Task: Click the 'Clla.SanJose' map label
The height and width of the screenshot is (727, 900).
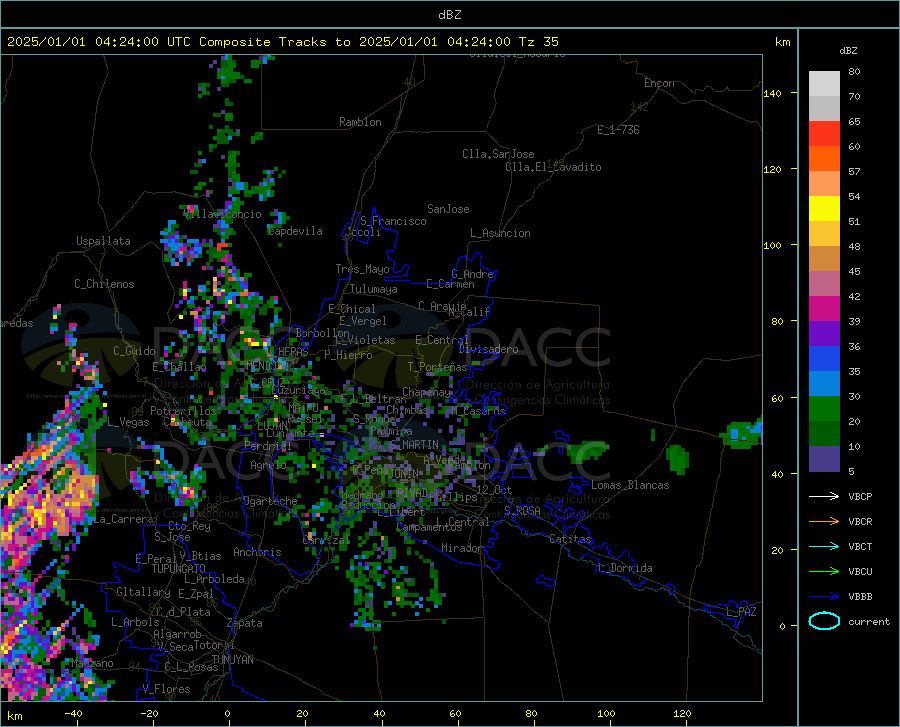Action: pos(498,154)
